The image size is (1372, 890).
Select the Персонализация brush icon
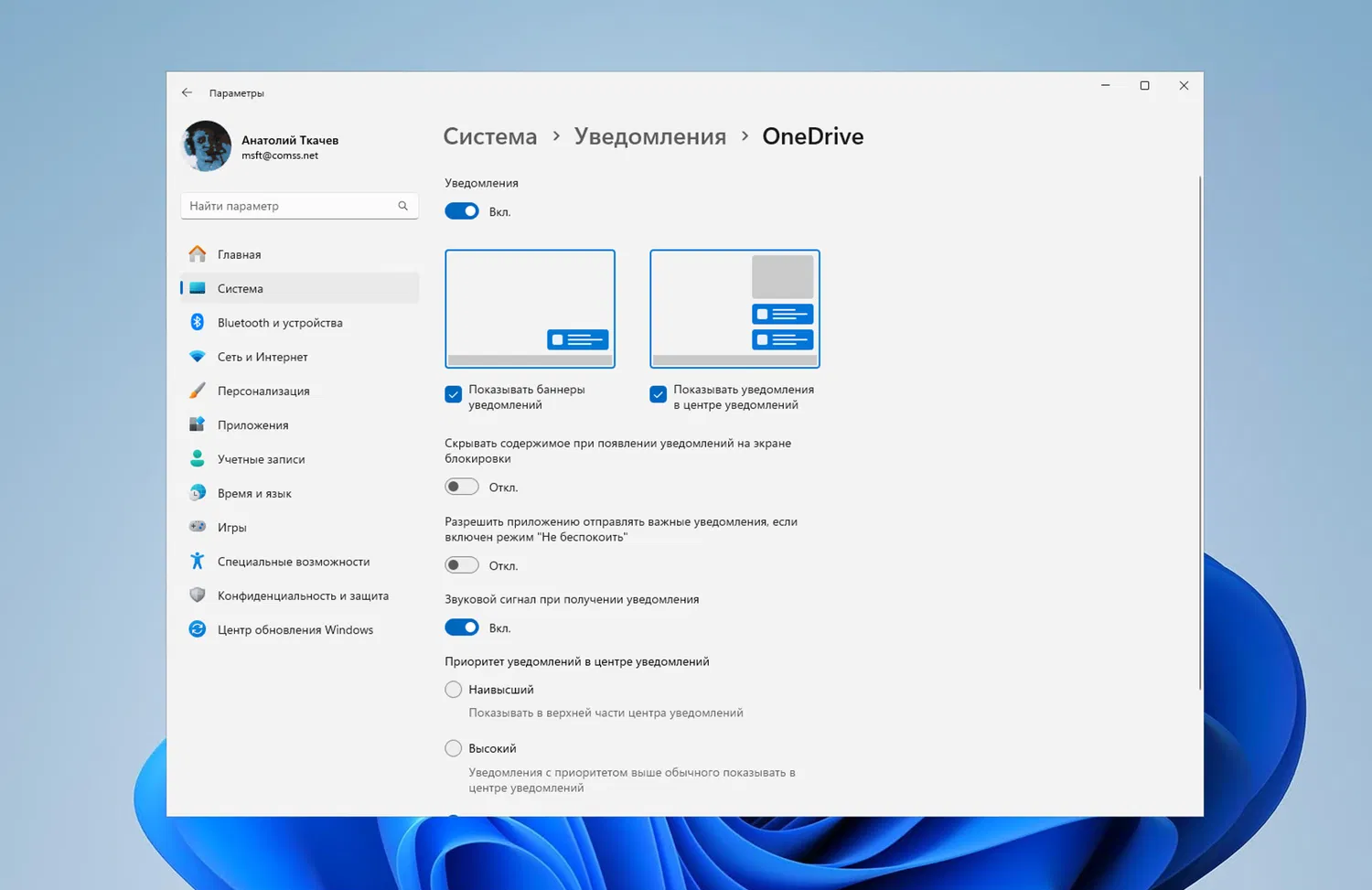pyautogui.click(x=198, y=391)
